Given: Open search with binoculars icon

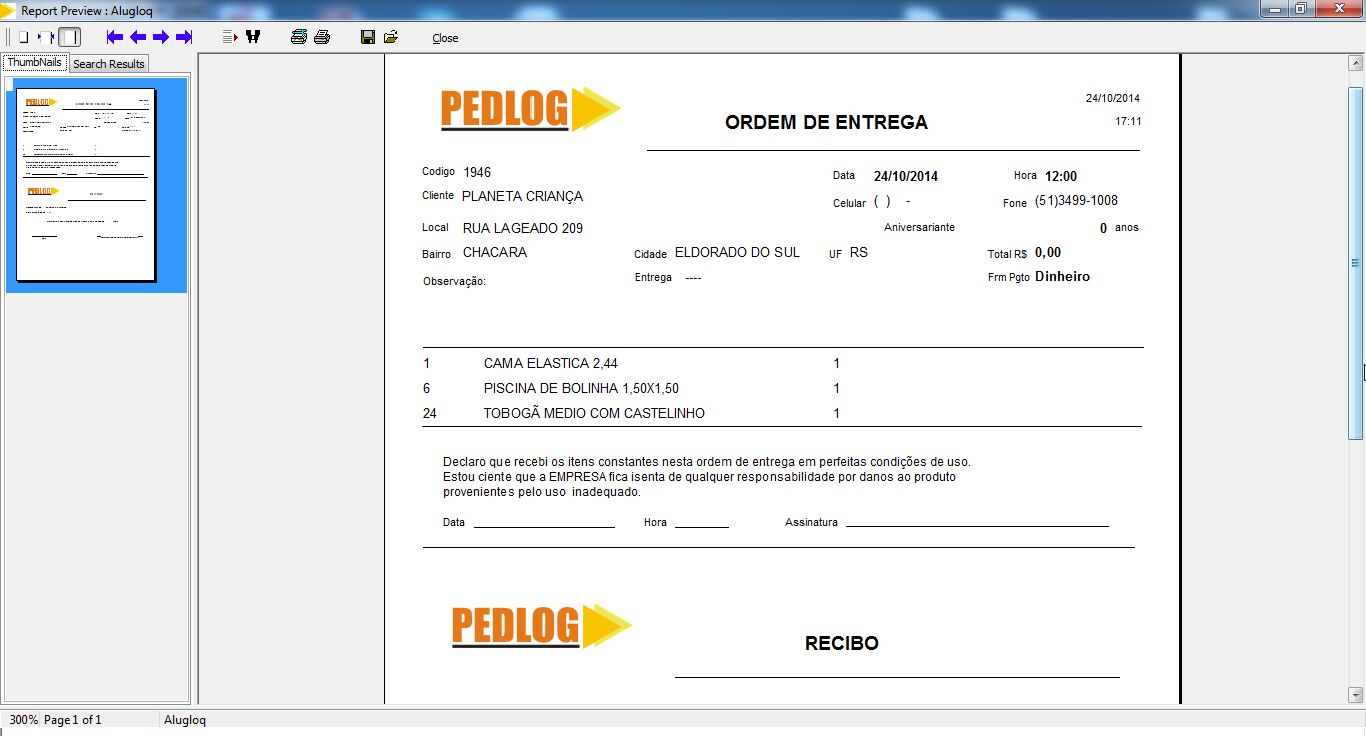Looking at the screenshot, I should [252, 37].
